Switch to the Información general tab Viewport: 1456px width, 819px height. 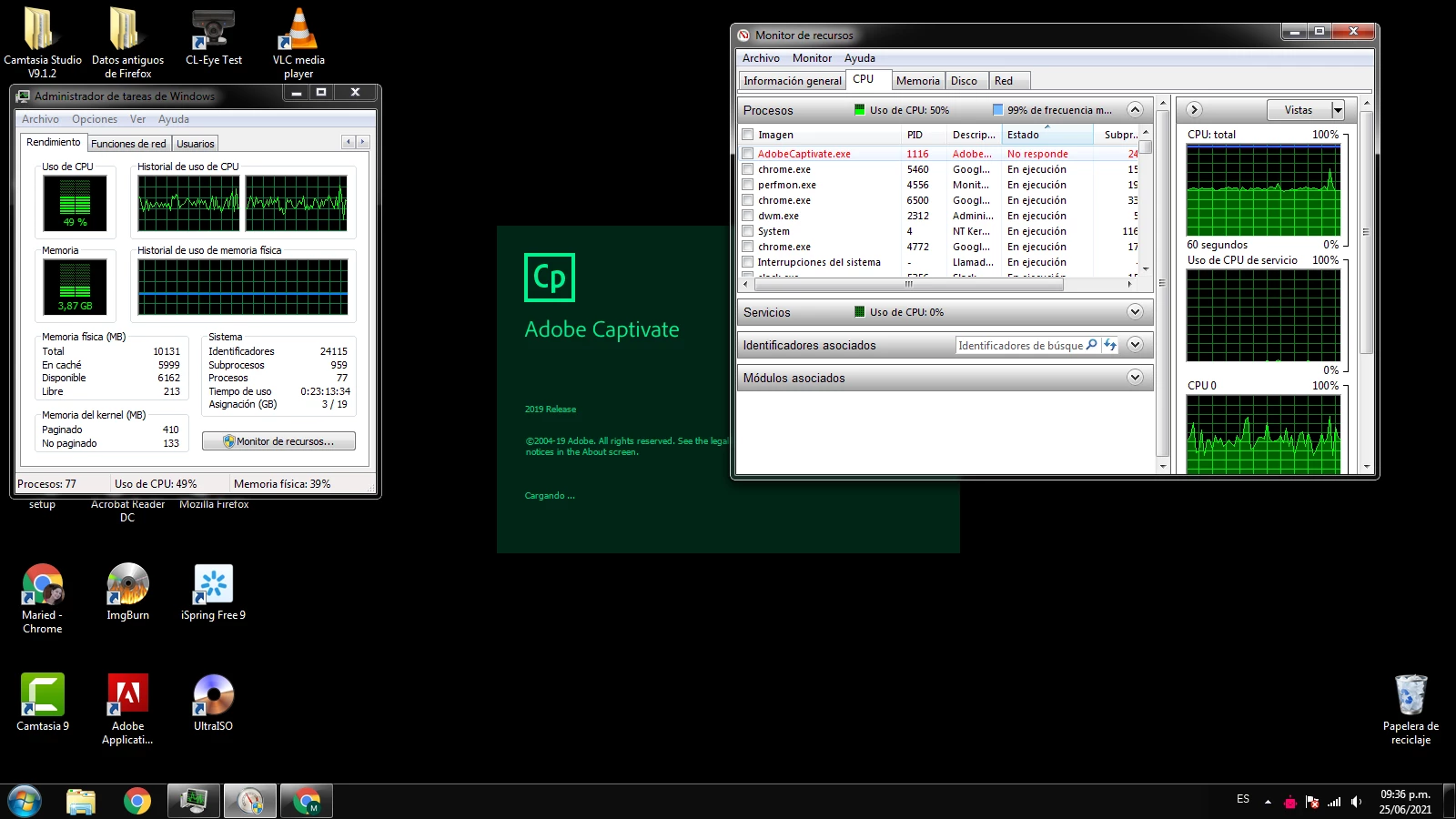pyautogui.click(x=793, y=81)
